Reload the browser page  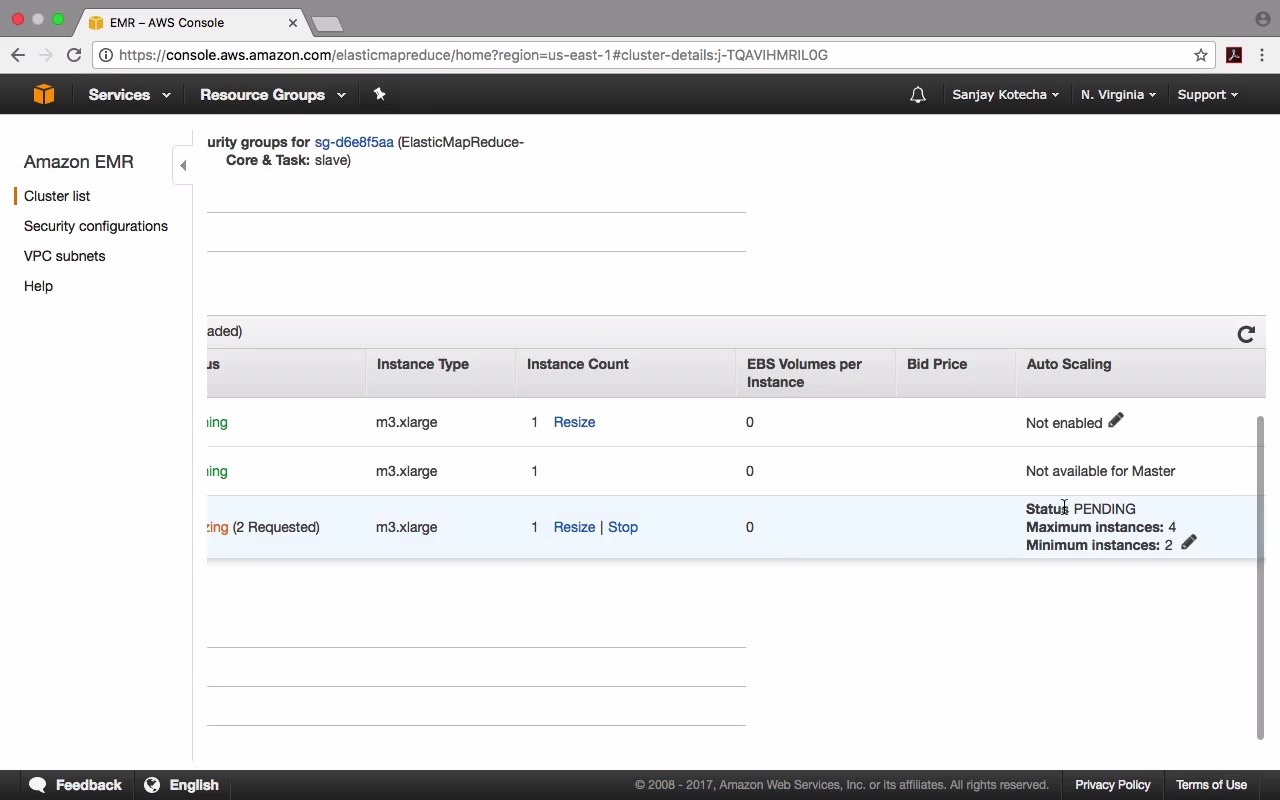click(x=74, y=55)
